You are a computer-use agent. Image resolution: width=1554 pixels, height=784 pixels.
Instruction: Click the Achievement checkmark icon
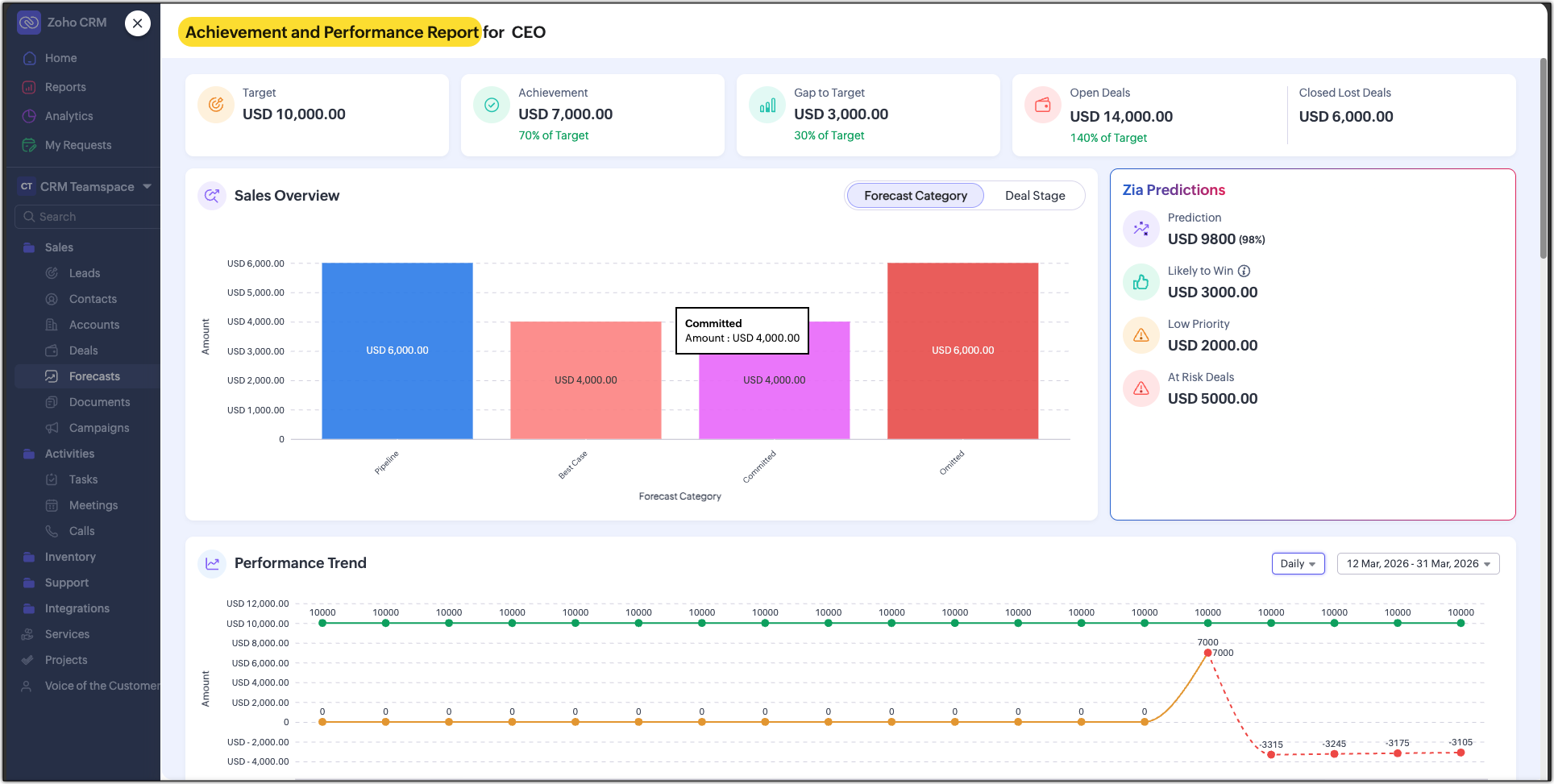(x=492, y=105)
